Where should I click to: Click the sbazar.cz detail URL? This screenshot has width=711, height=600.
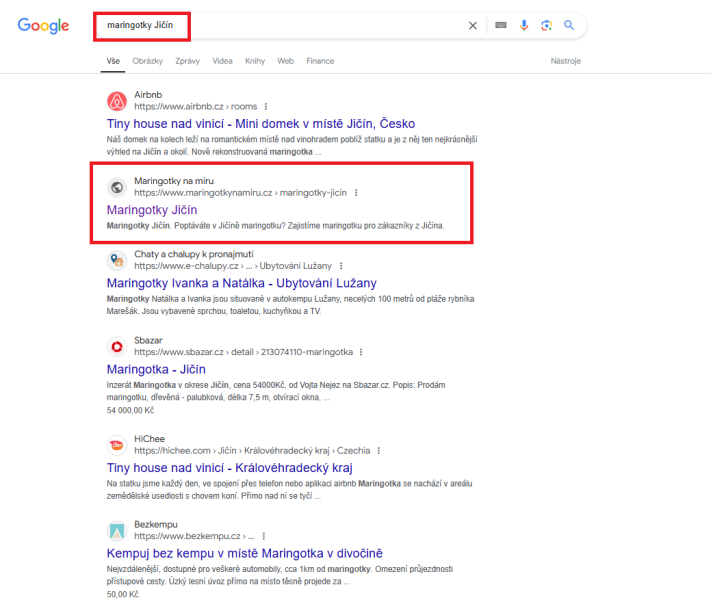tap(243, 352)
